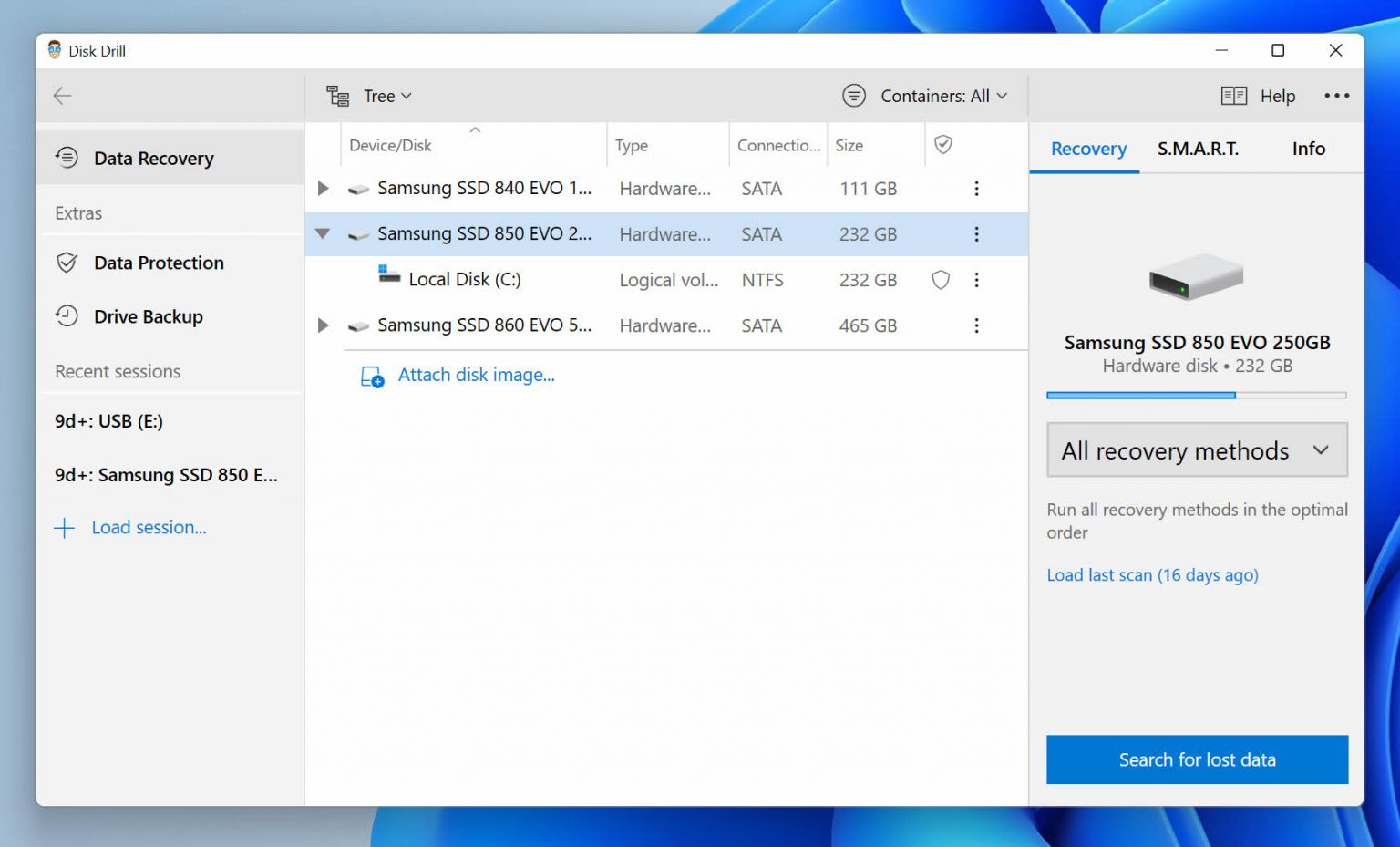Expand the Samsung SSD 840 EVO row
The image size is (1400, 847).
point(323,189)
